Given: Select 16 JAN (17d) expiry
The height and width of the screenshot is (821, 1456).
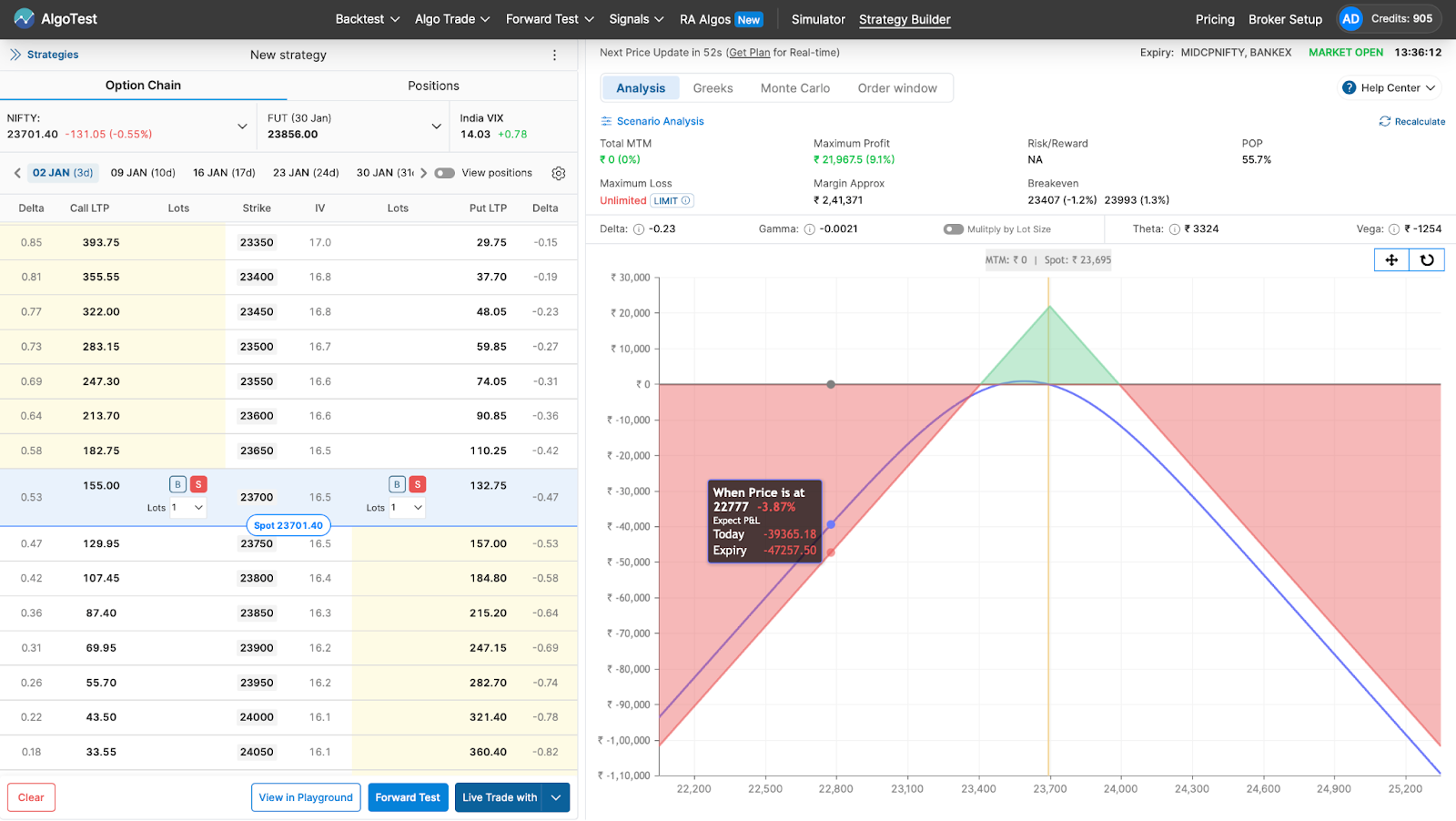Looking at the screenshot, I should [224, 173].
